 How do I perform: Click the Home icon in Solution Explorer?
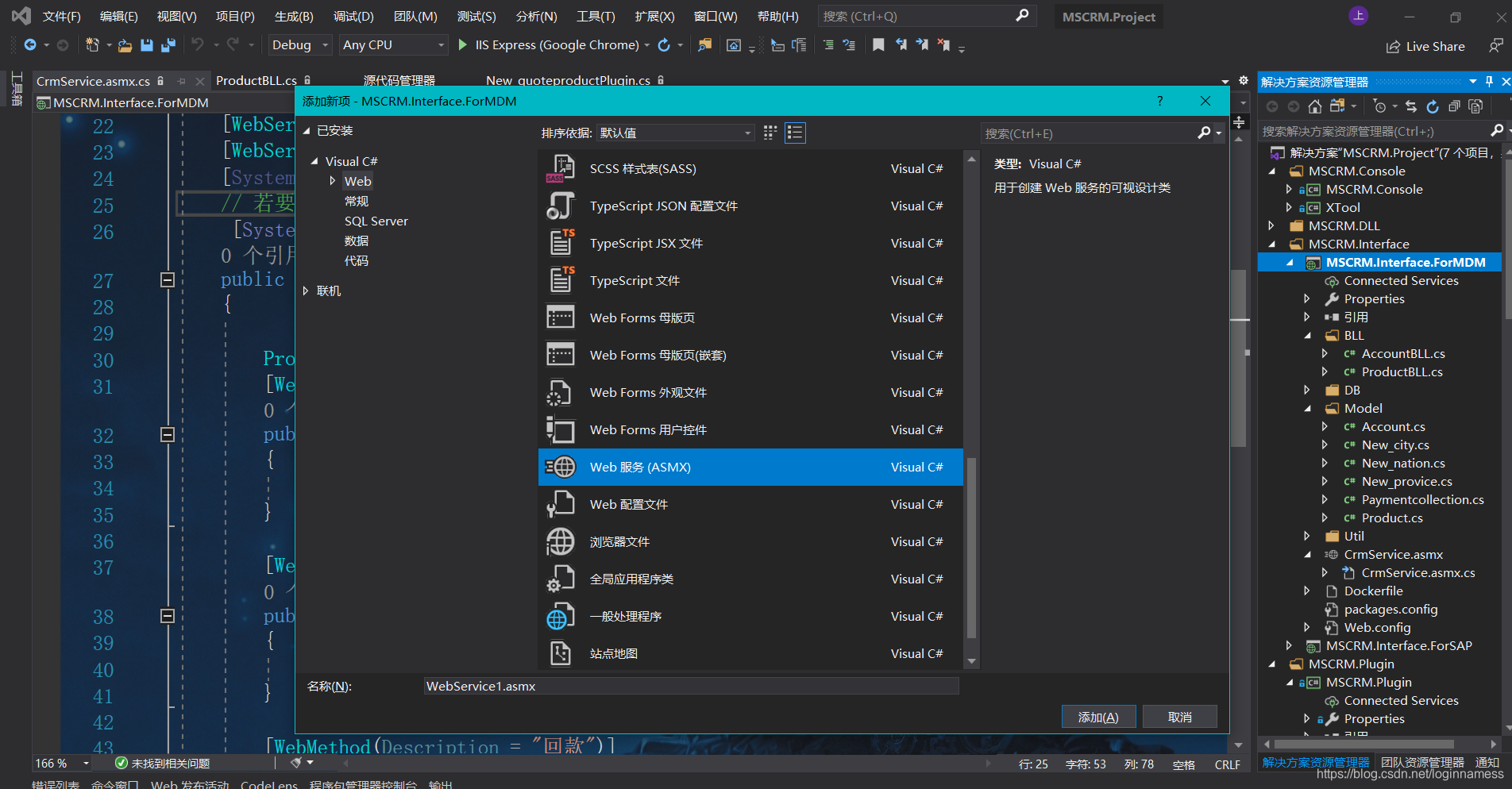coord(1315,106)
